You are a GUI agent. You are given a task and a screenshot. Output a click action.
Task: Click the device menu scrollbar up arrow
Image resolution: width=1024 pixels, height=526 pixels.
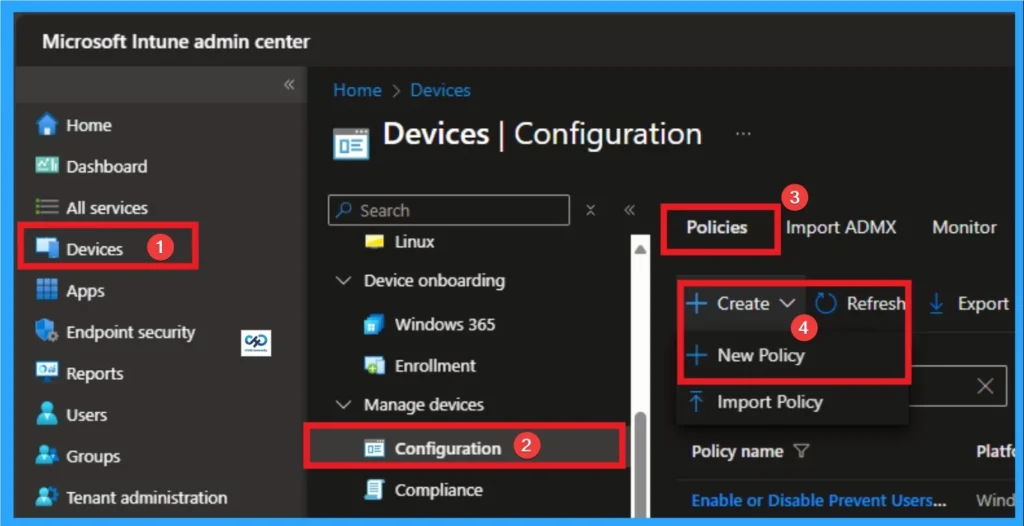(640, 249)
